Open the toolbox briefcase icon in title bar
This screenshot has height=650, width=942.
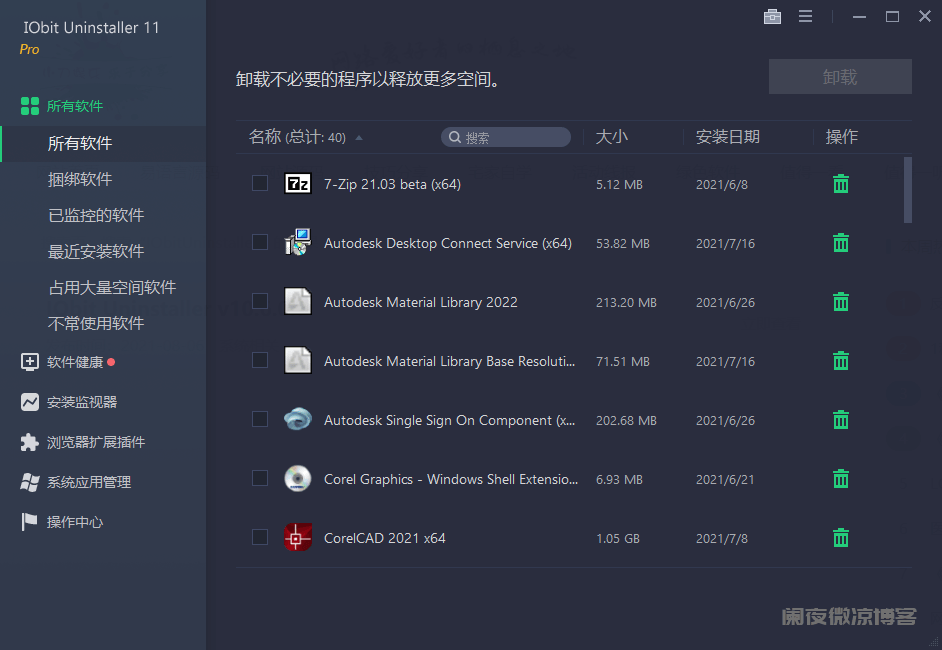(772, 17)
